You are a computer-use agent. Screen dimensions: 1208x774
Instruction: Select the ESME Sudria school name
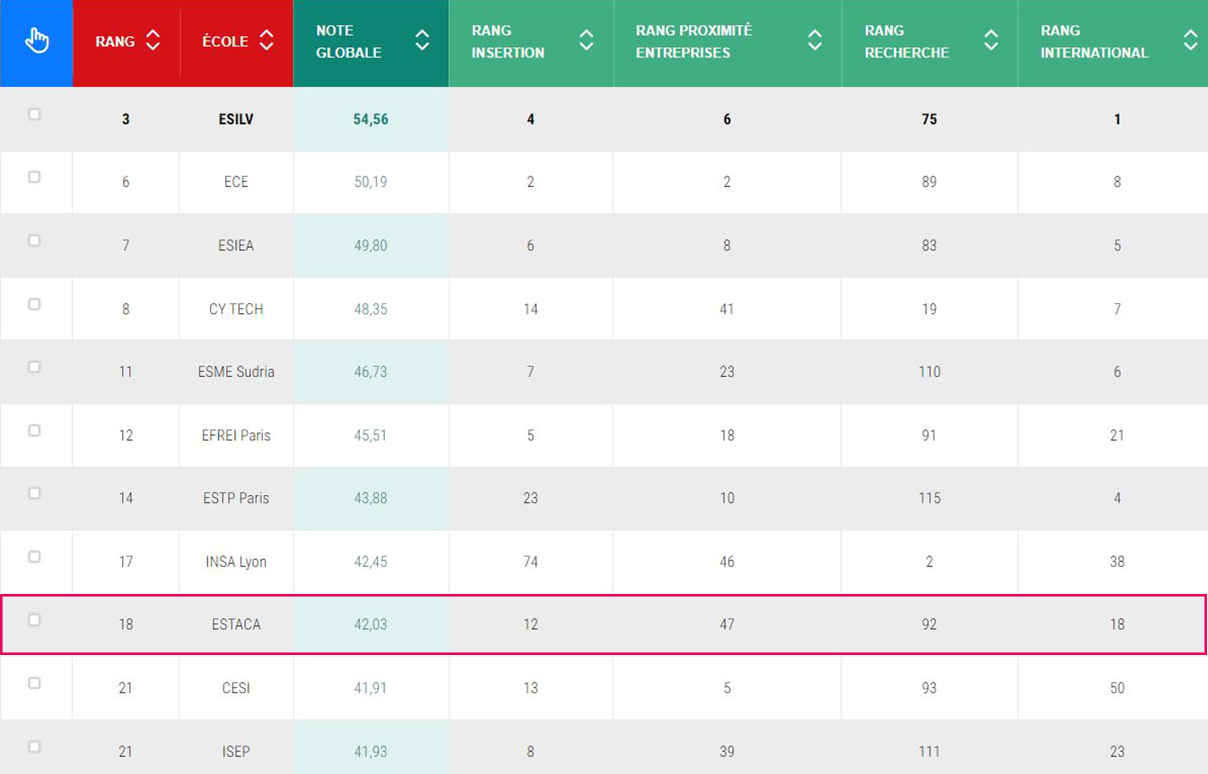point(236,372)
